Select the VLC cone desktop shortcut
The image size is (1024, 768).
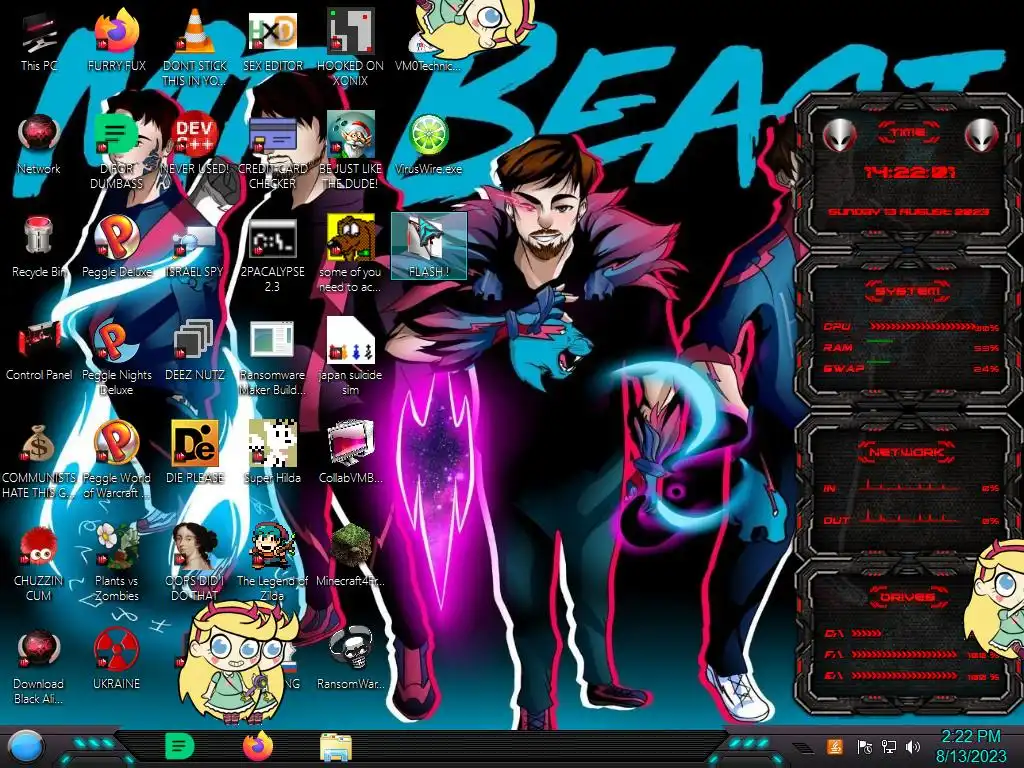(x=194, y=48)
